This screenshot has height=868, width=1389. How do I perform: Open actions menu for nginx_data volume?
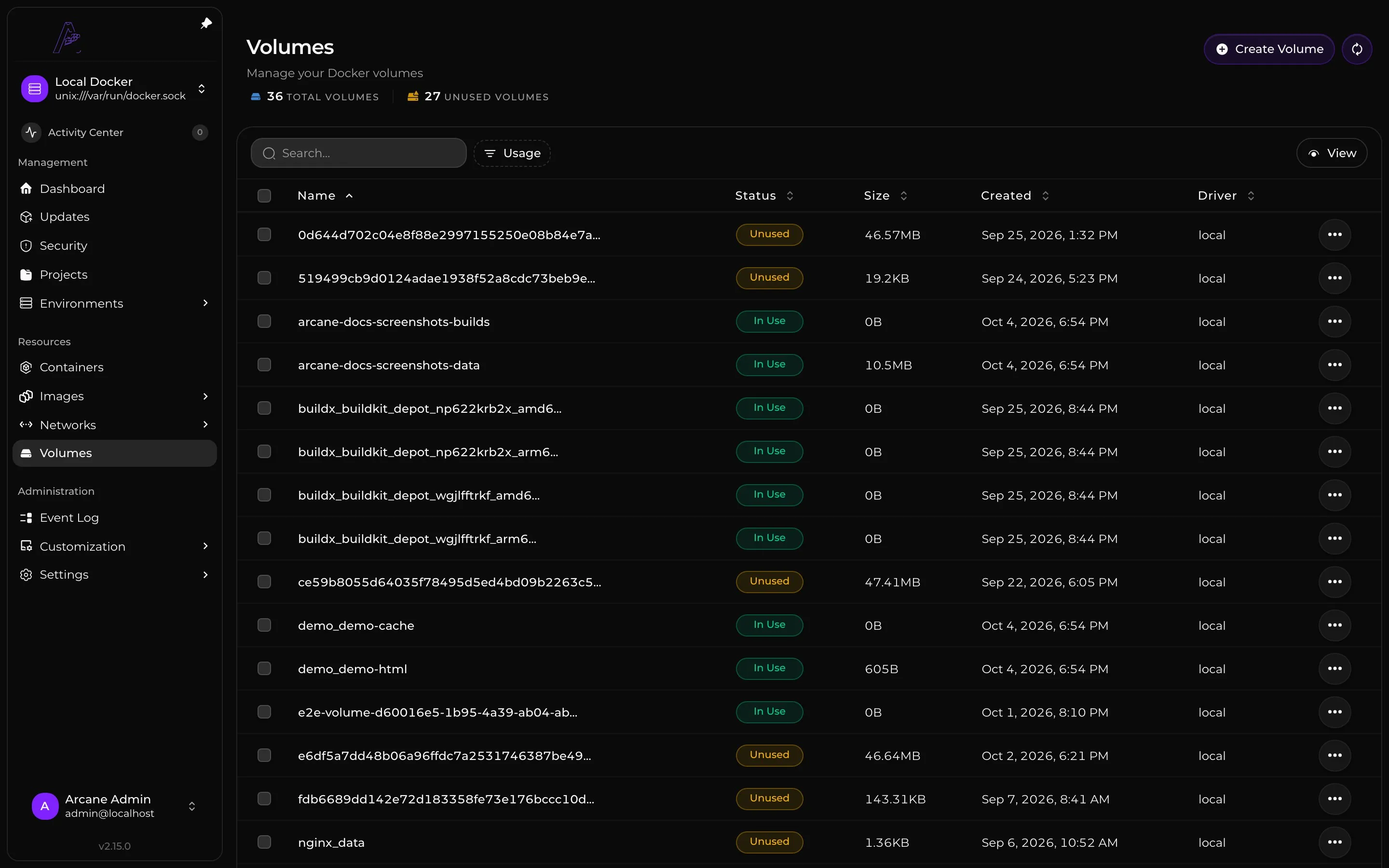[x=1335, y=842]
